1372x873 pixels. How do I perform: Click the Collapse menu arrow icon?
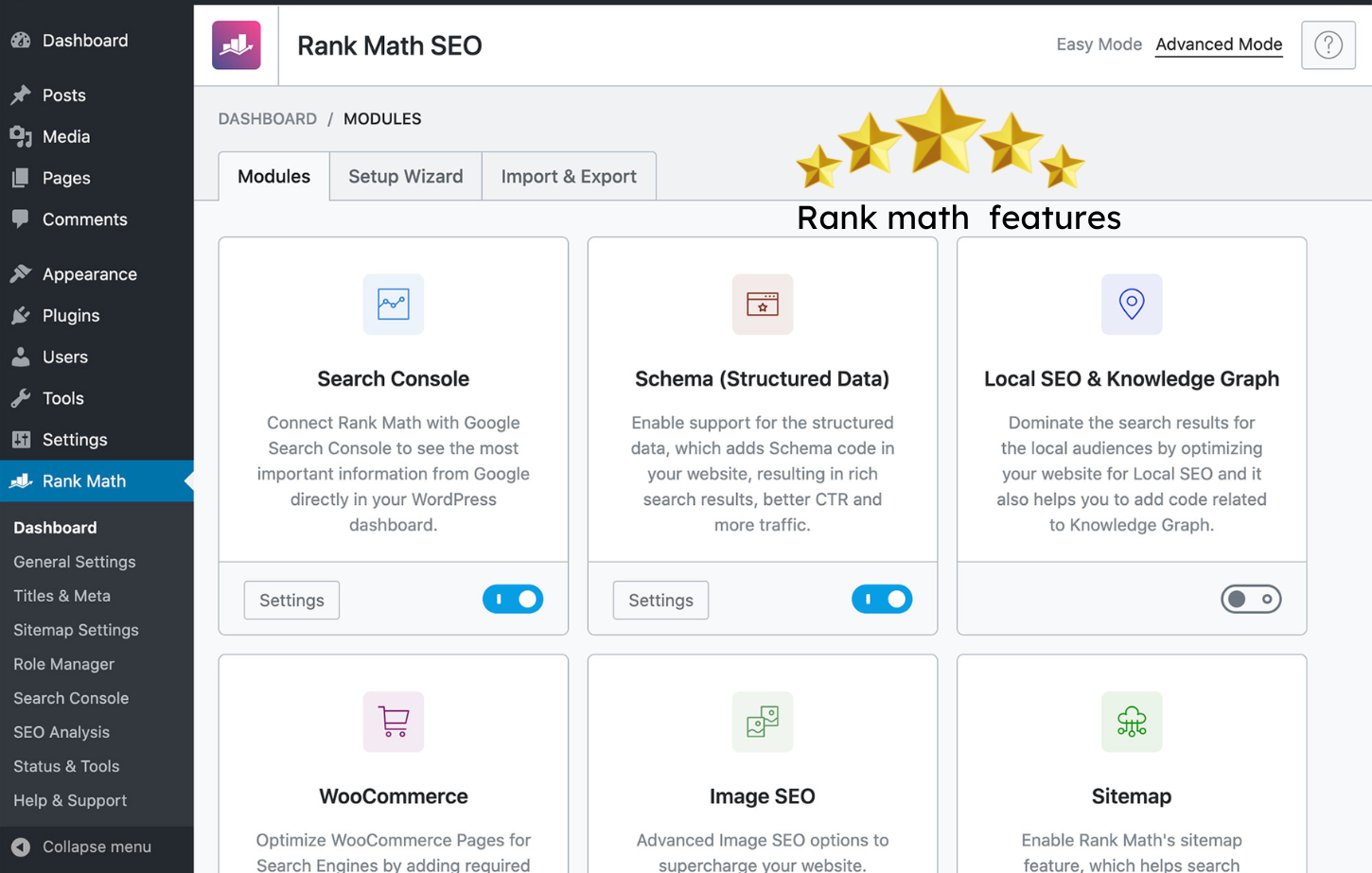(21, 847)
